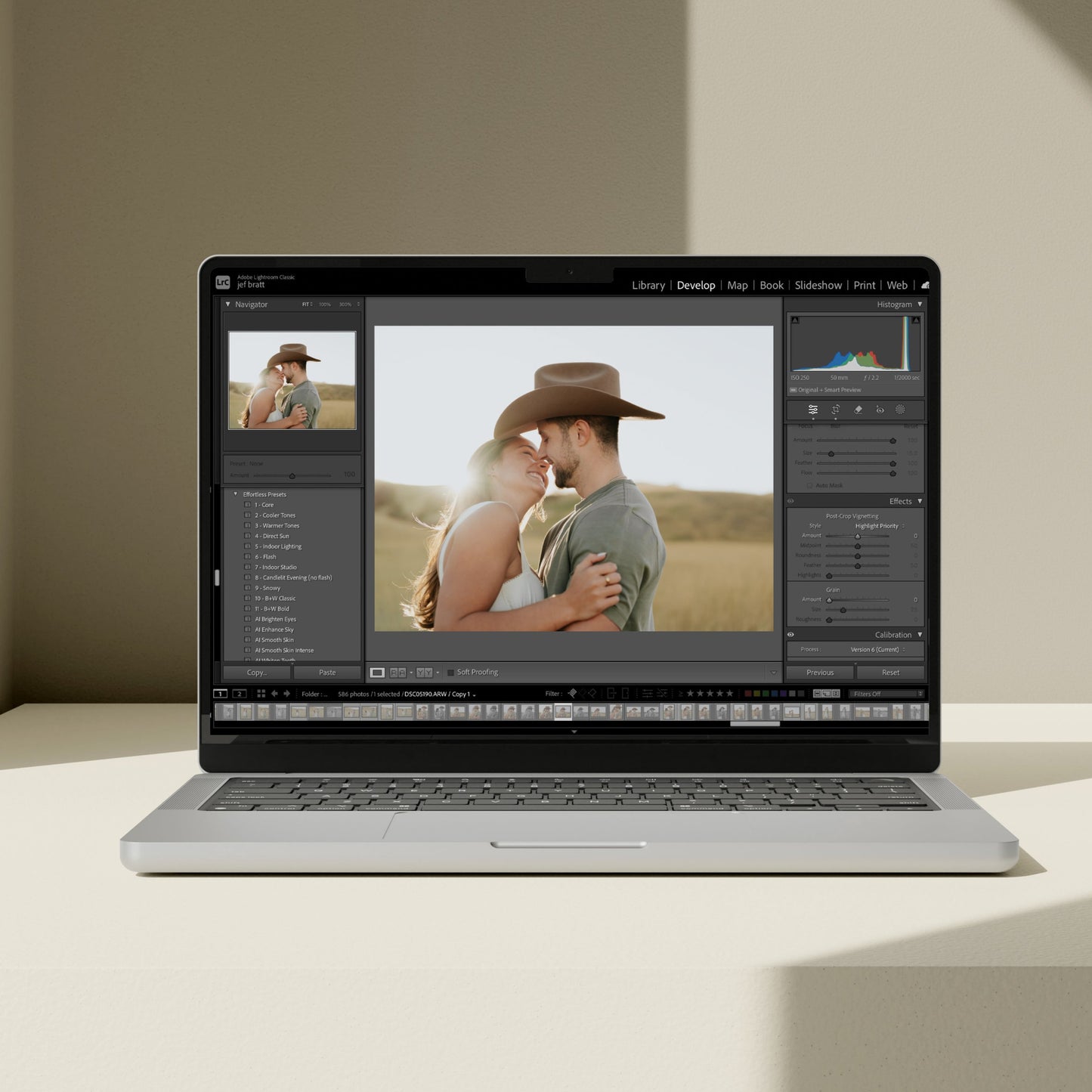Click the Reset button
The image size is (1092, 1092).
[x=890, y=673]
